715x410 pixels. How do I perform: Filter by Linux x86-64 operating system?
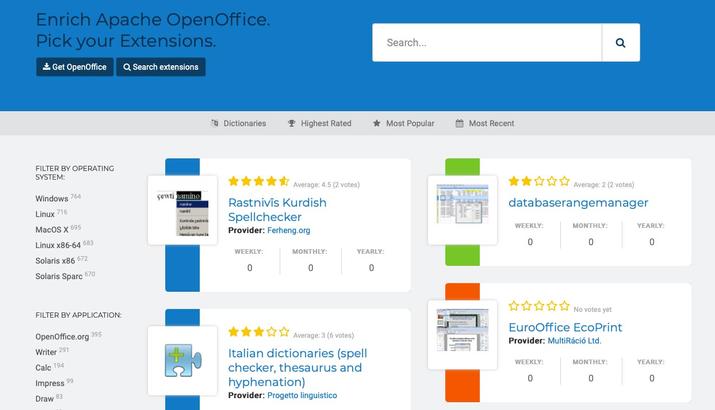tap(58, 245)
